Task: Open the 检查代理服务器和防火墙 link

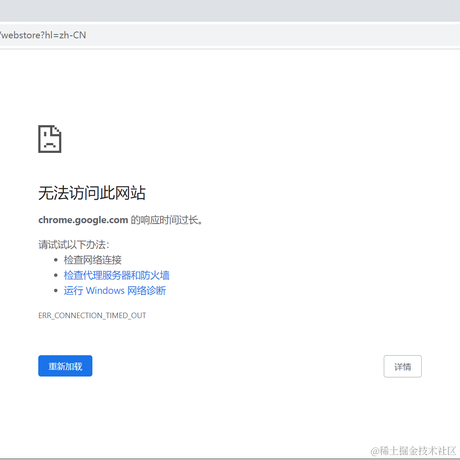Action: point(116,275)
